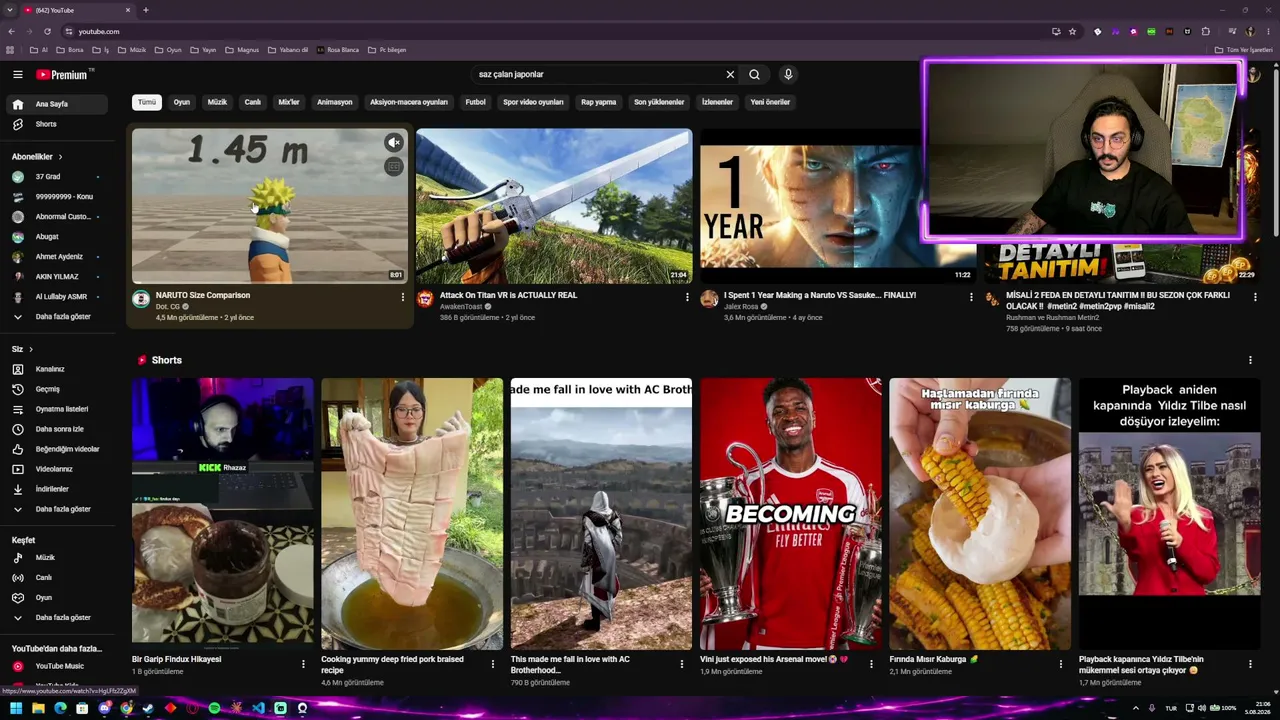Viewport: 1280px width, 720px height.
Task: Open Spotify from the Windows taskbar
Action: pyautogui.click(x=214, y=708)
